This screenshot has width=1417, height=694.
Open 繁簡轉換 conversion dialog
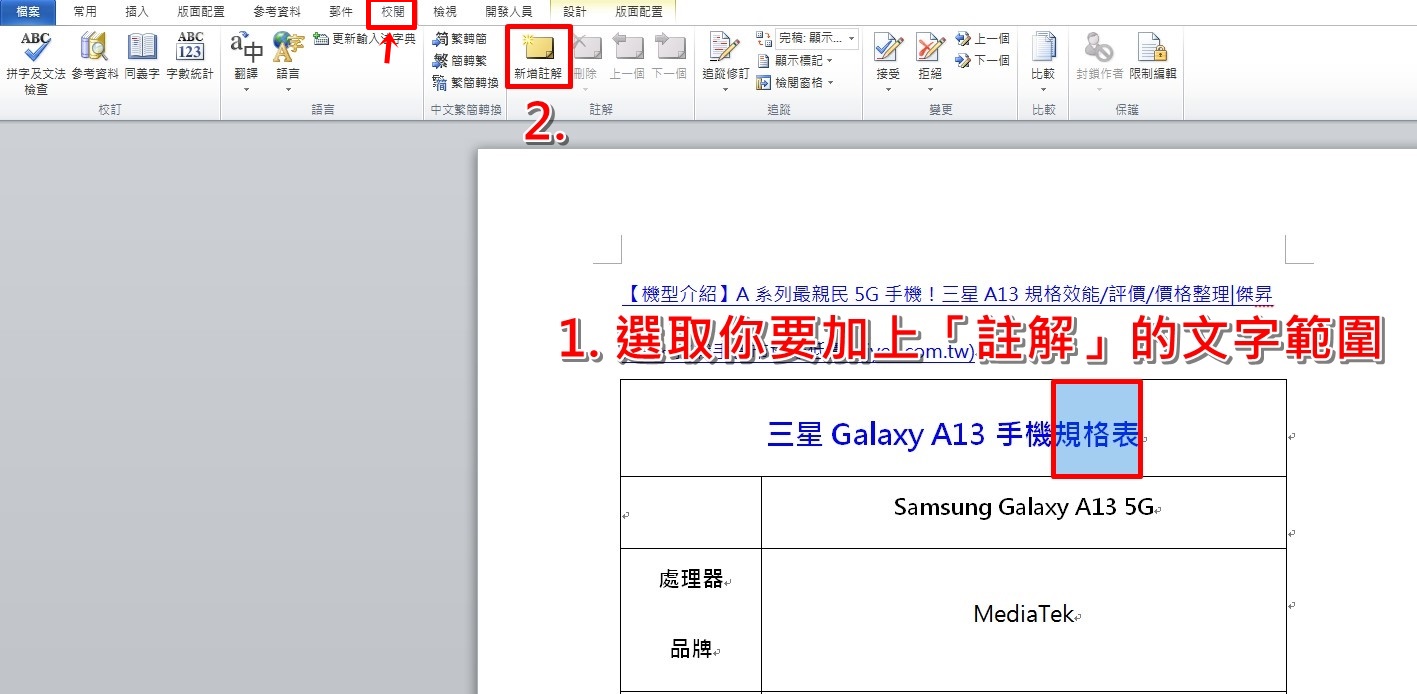click(465, 83)
